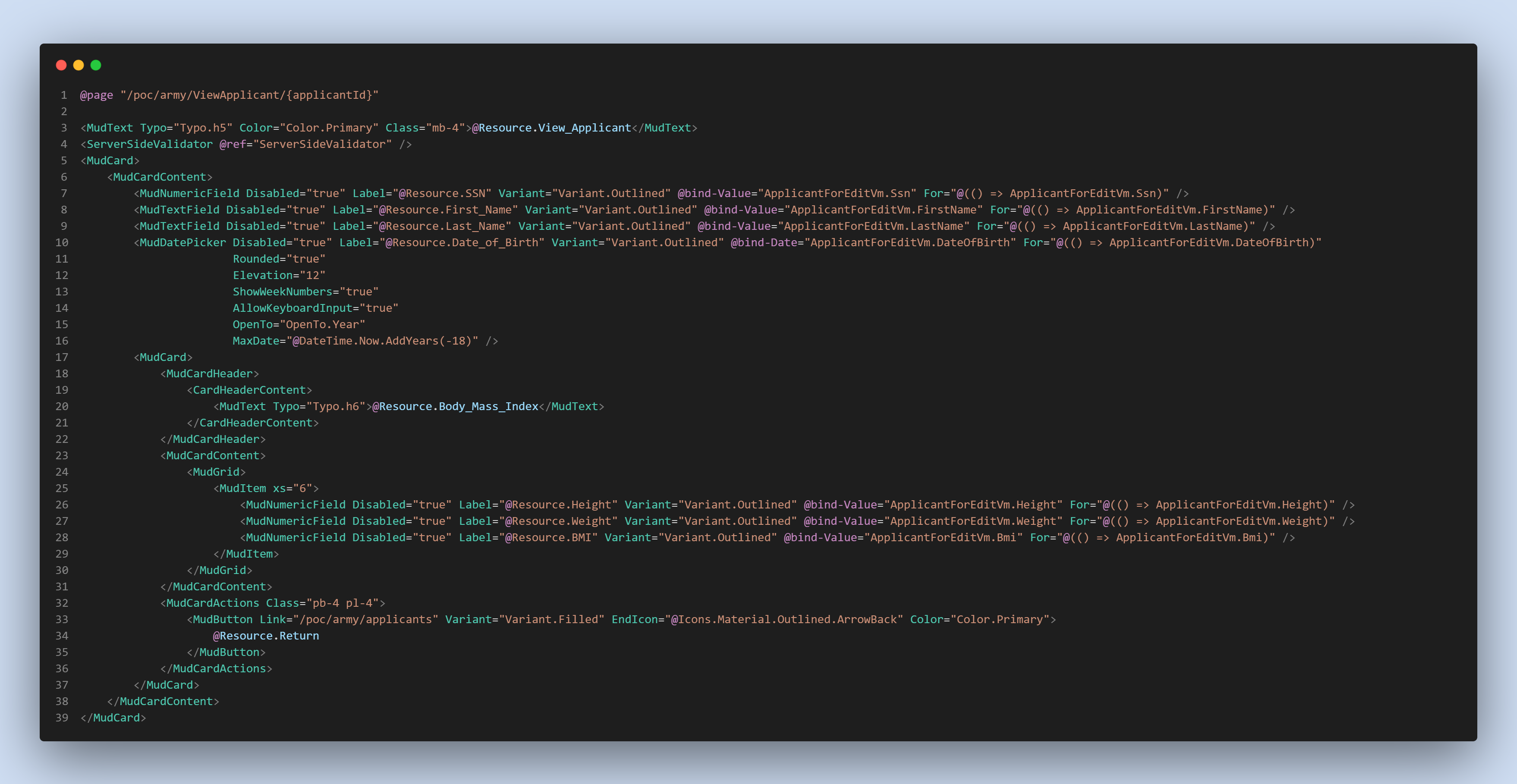Click the closing MudCard tag on line 37
Viewport: 1517px width, 784px height.
pyautogui.click(x=167, y=686)
